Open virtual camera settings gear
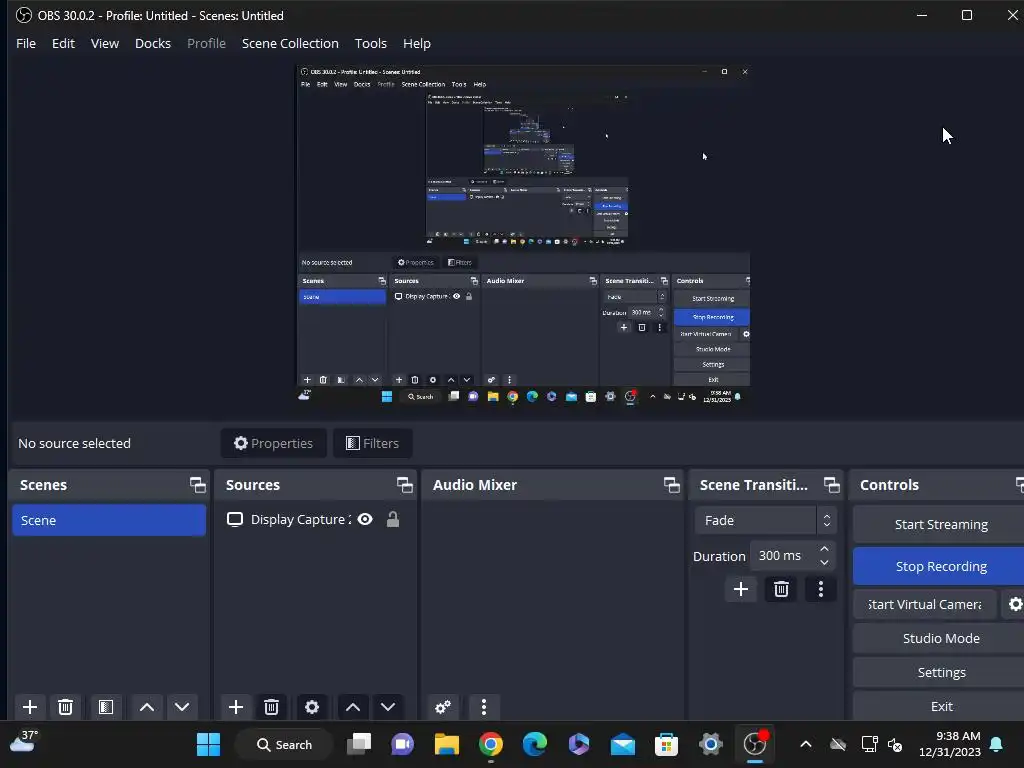This screenshot has height=768, width=1024. 1015,604
